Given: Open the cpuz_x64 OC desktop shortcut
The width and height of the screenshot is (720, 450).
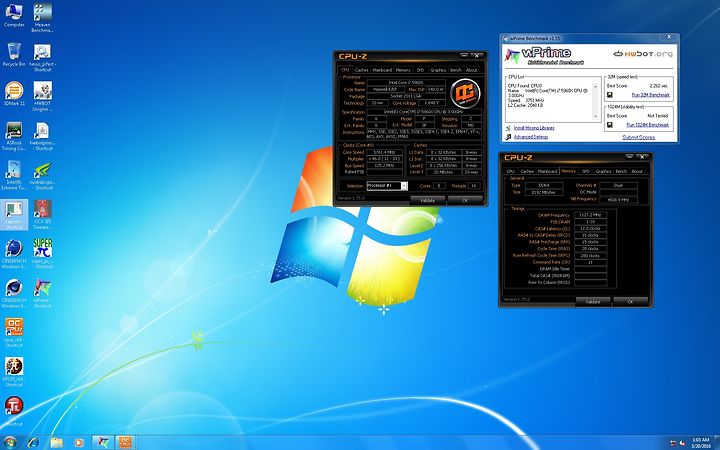Looking at the screenshot, I should [14, 332].
